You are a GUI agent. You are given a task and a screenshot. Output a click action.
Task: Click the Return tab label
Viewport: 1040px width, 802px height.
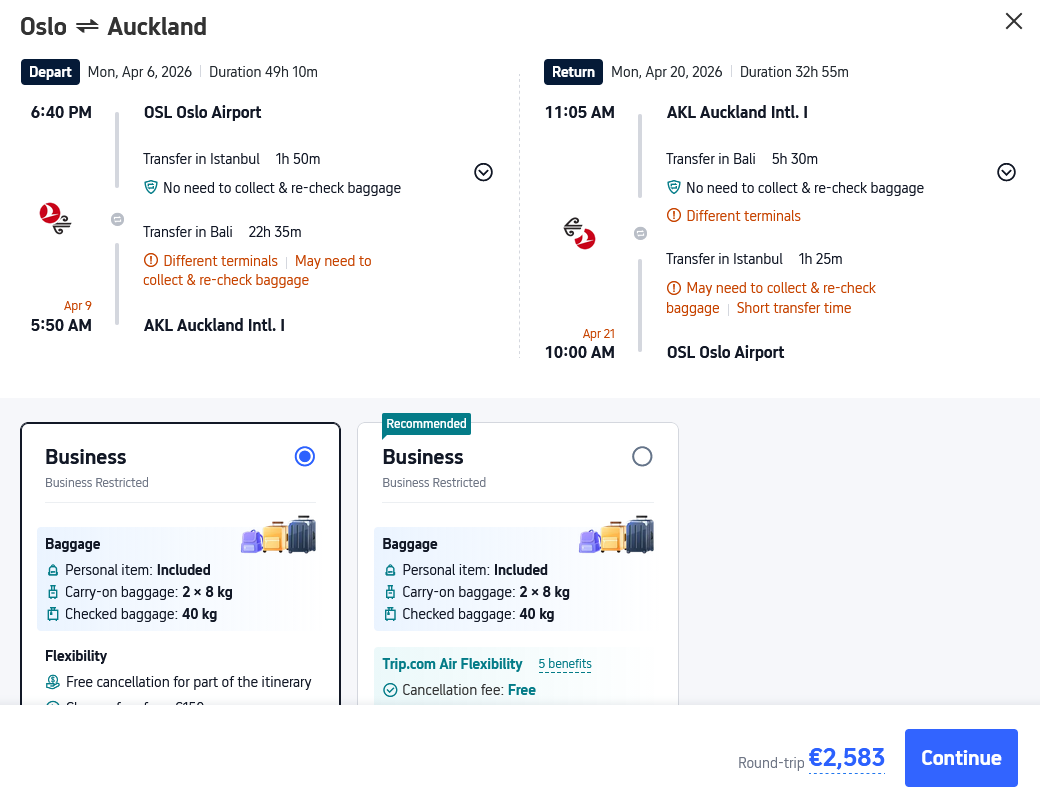coord(573,72)
